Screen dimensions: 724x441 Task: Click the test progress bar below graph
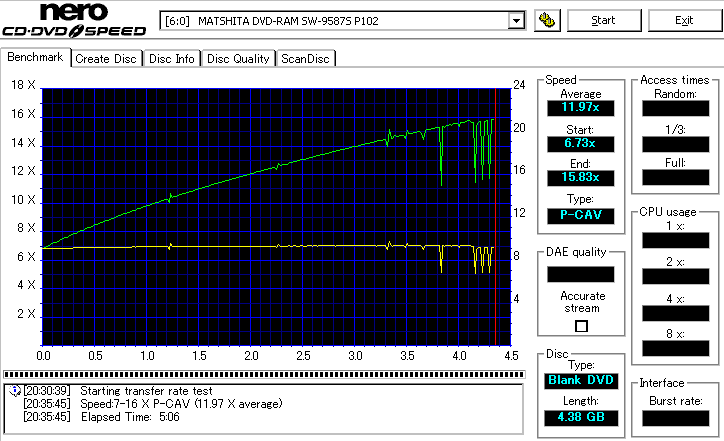[263, 375]
